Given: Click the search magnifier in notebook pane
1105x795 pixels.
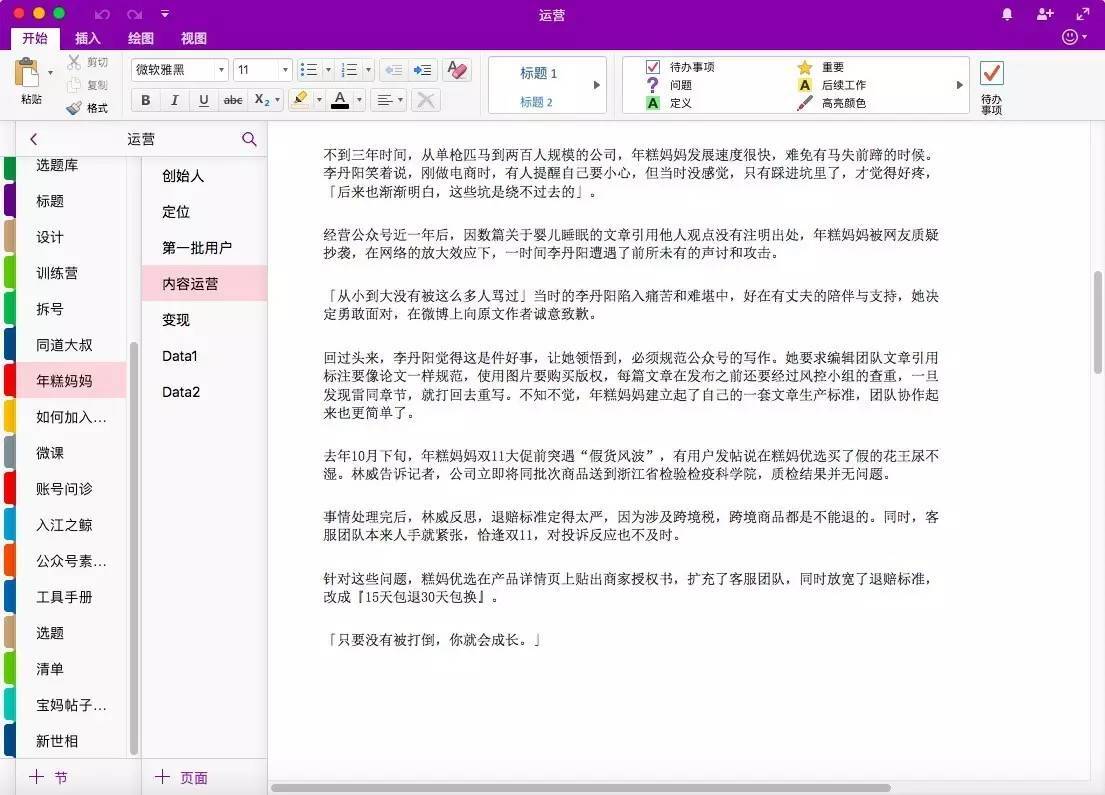Looking at the screenshot, I should [249, 139].
